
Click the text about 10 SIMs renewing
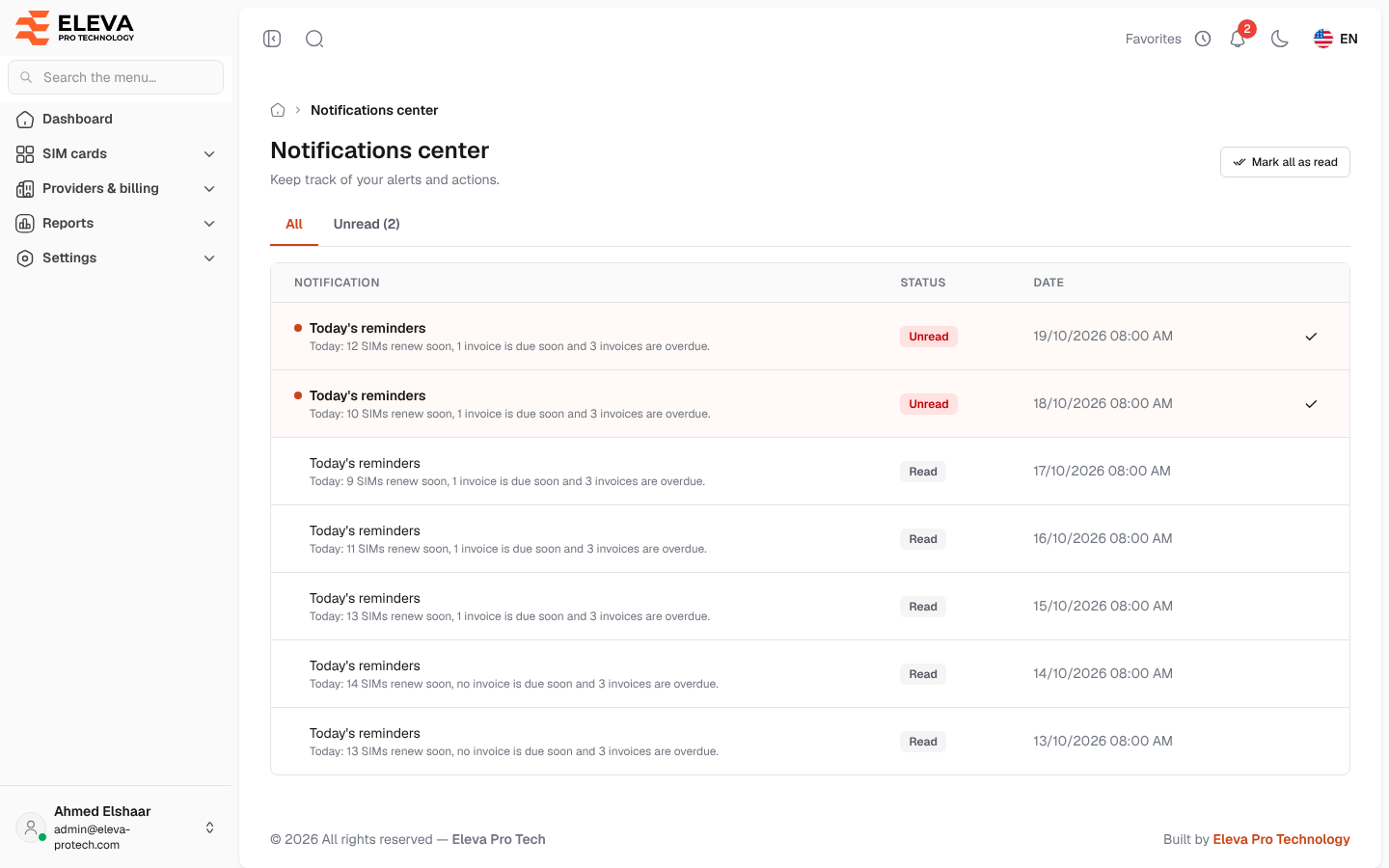point(510,414)
